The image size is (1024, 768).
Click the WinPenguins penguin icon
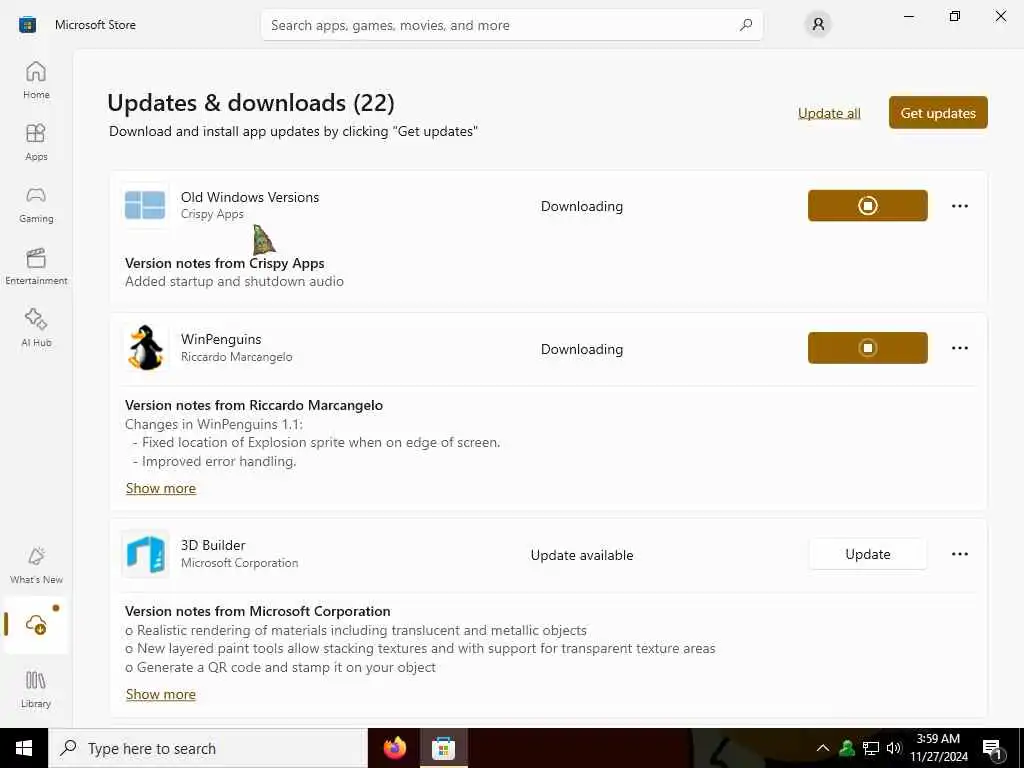point(145,347)
